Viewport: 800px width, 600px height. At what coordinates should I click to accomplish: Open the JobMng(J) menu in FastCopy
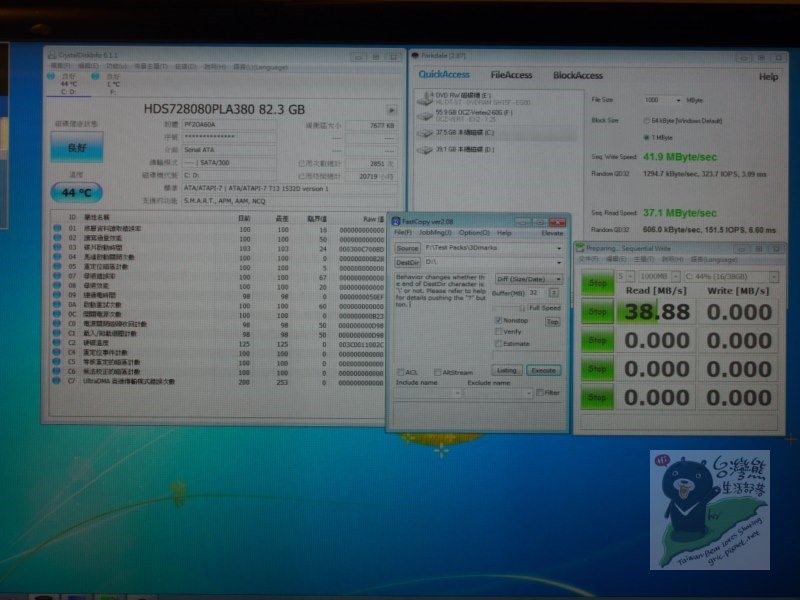[x=435, y=233]
